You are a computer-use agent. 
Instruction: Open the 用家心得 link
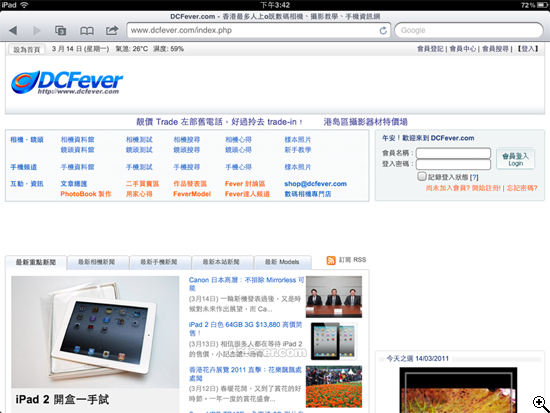[x=139, y=194]
